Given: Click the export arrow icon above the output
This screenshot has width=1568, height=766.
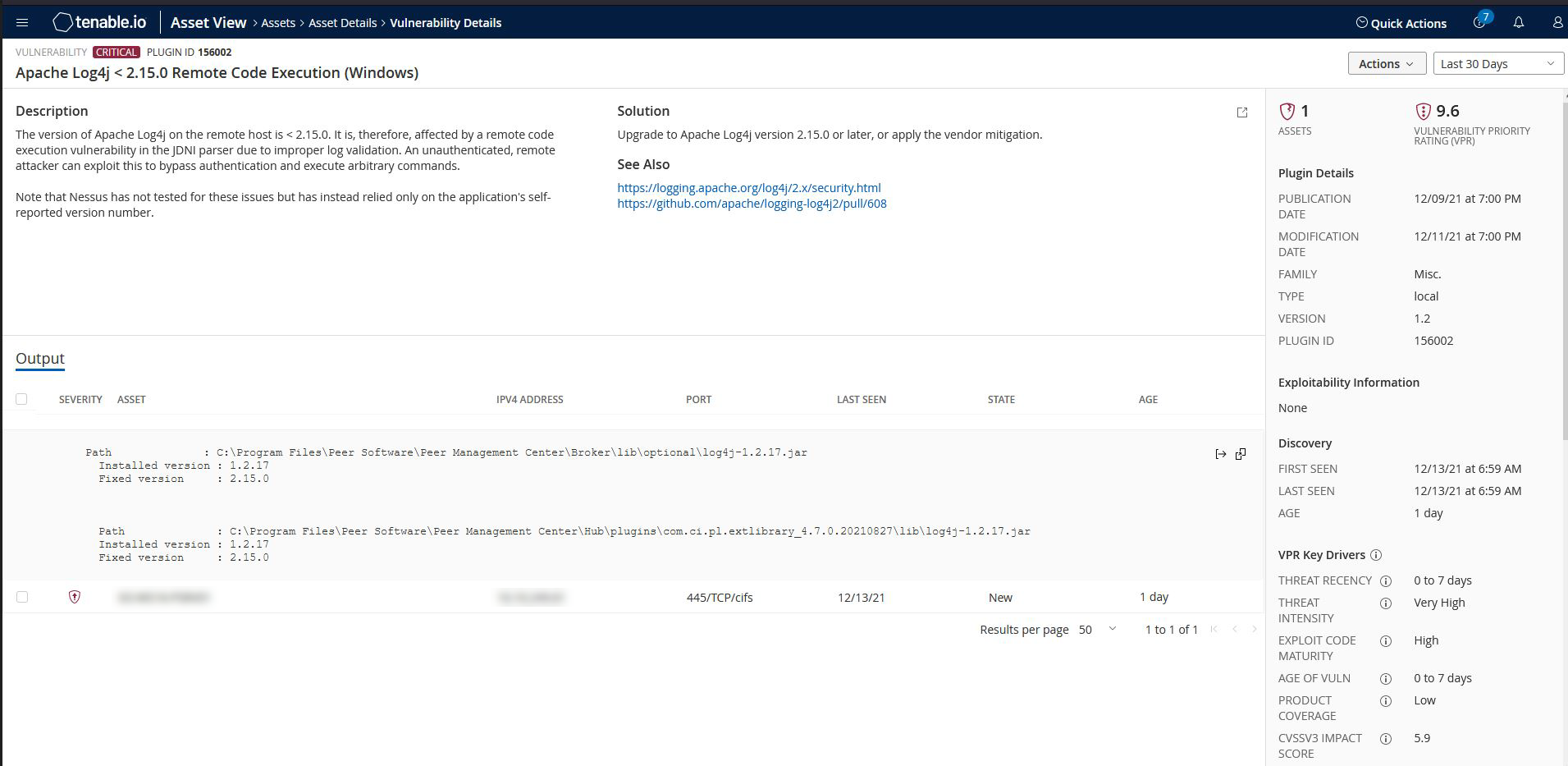Looking at the screenshot, I should click(x=1220, y=453).
